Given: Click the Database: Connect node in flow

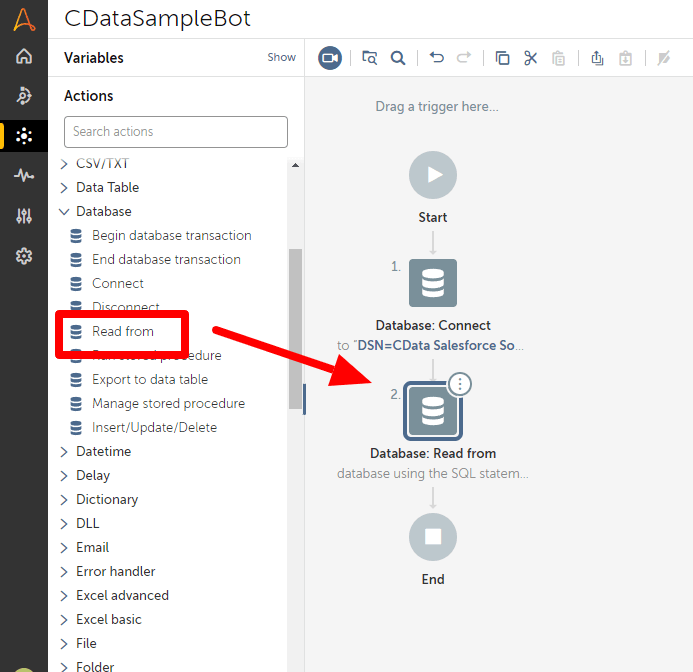Looking at the screenshot, I should [433, 283].
